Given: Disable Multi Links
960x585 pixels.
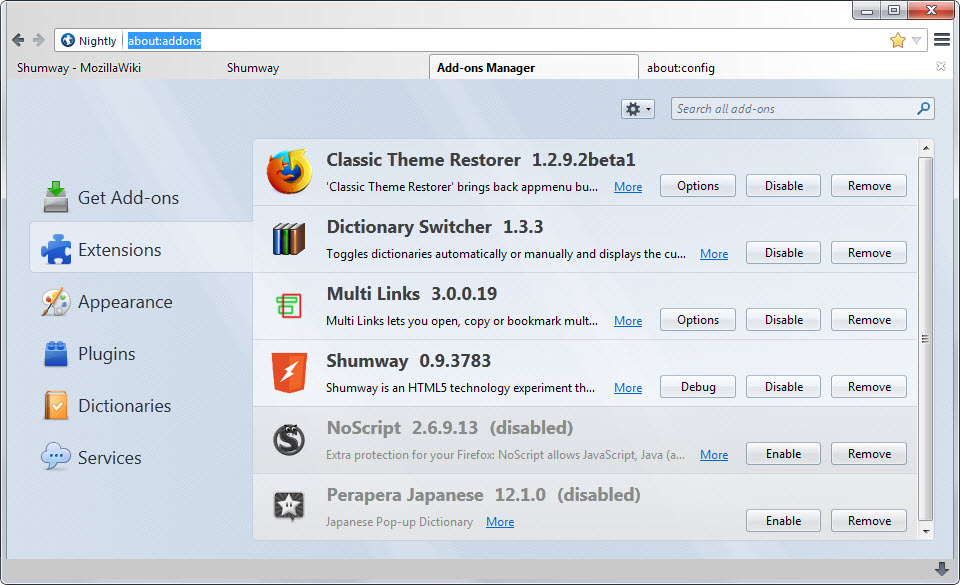Looking at the screenshot, I should (x=784, y=320).
